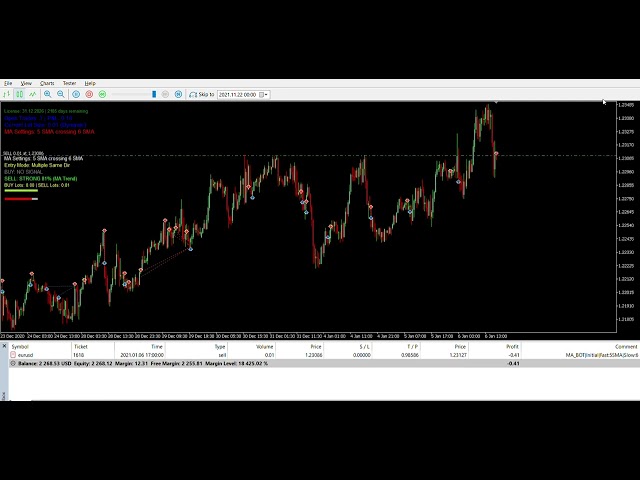
Task: Click the SELL: STRONG 81% signal label
Action: click(x=40, y=178)
